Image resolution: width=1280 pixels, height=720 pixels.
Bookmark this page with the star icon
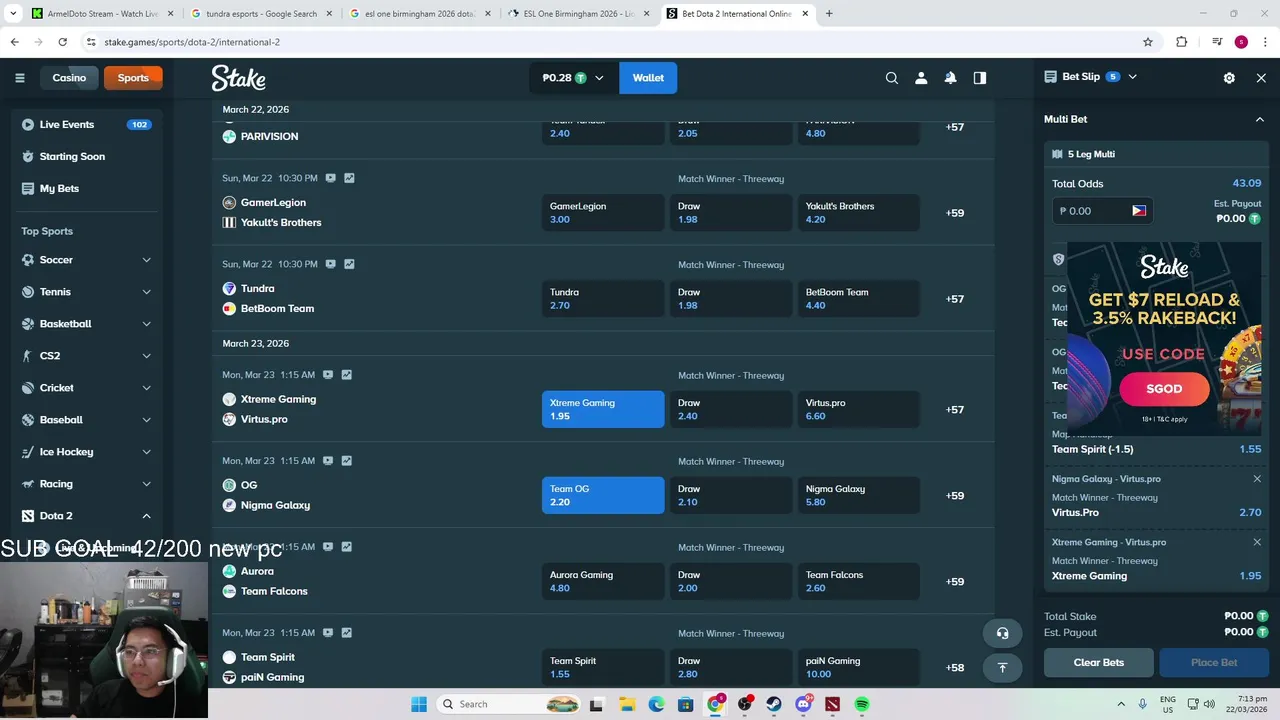click(1148, 42)
